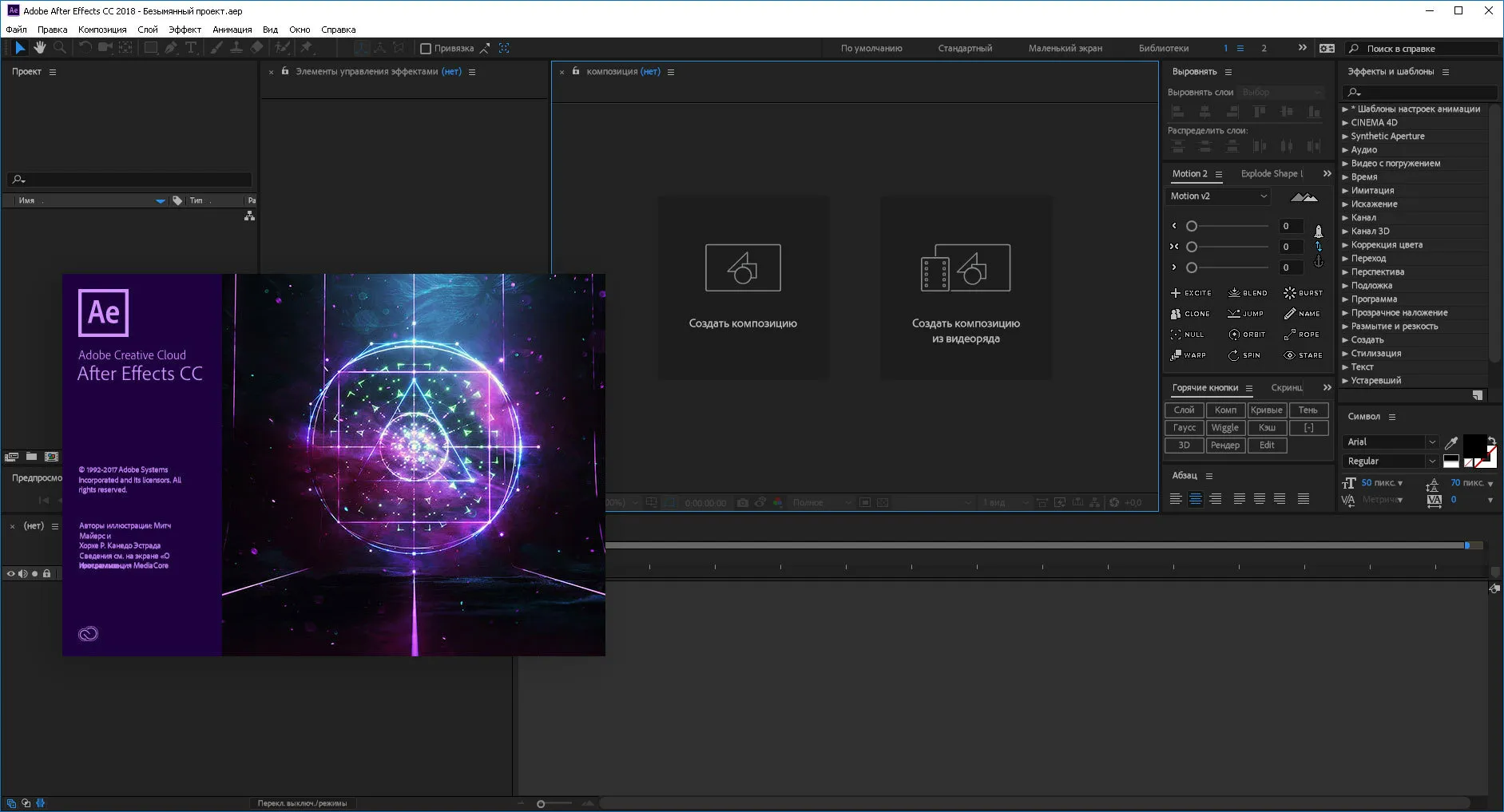Click the first Motion slider handle
The width and height of the screenshot is (1504, 812).
1192,227
